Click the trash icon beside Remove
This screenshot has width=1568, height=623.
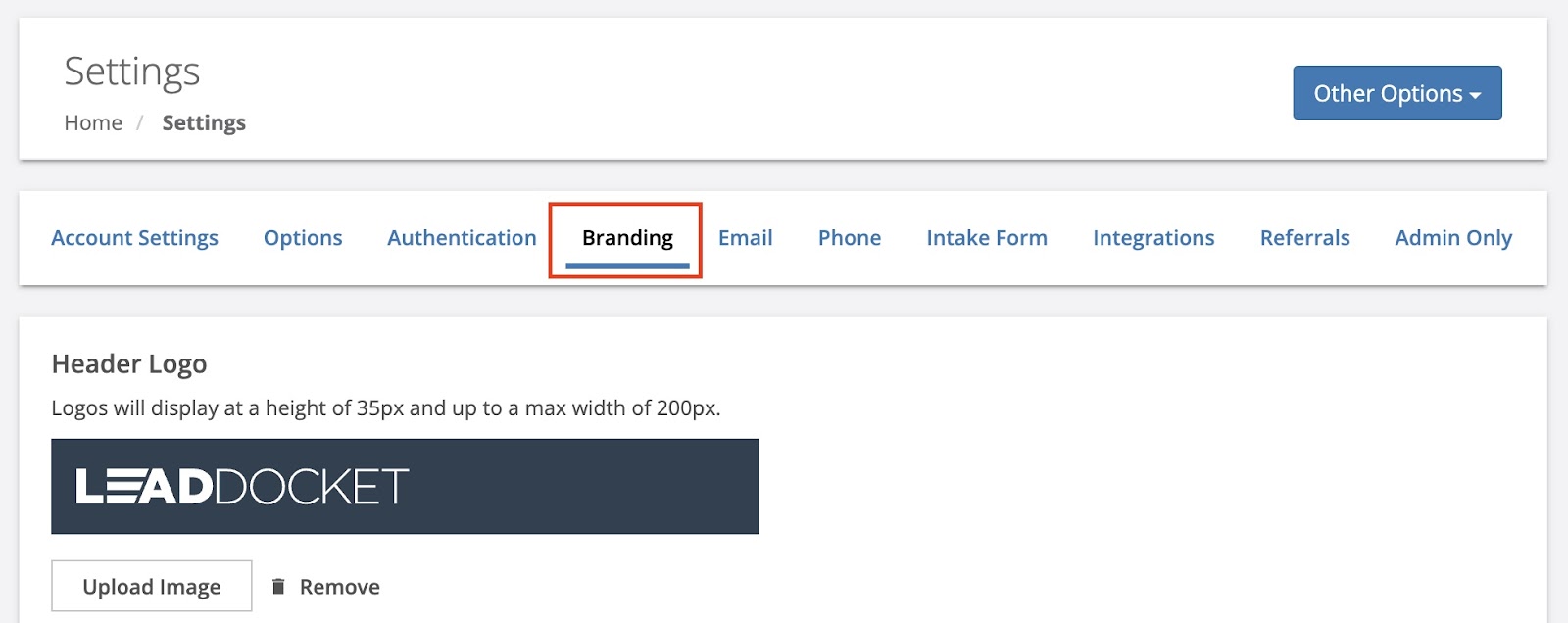pyautogui.click(x=278, y=586)
